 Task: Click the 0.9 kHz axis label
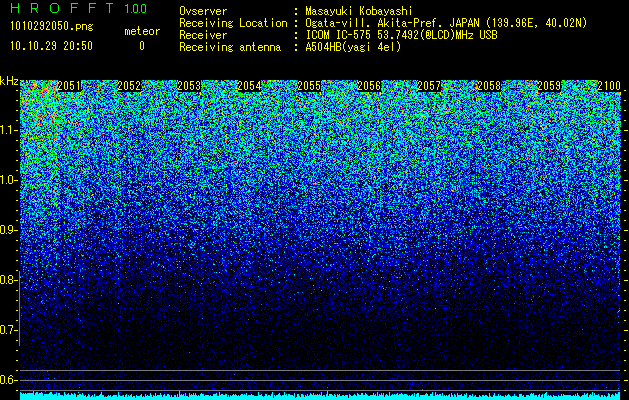8,230
